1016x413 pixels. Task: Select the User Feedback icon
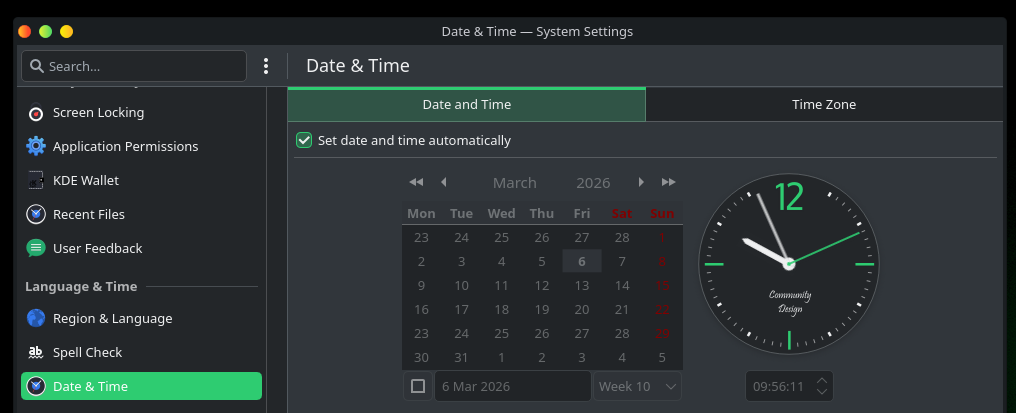(x=36, y=249)
